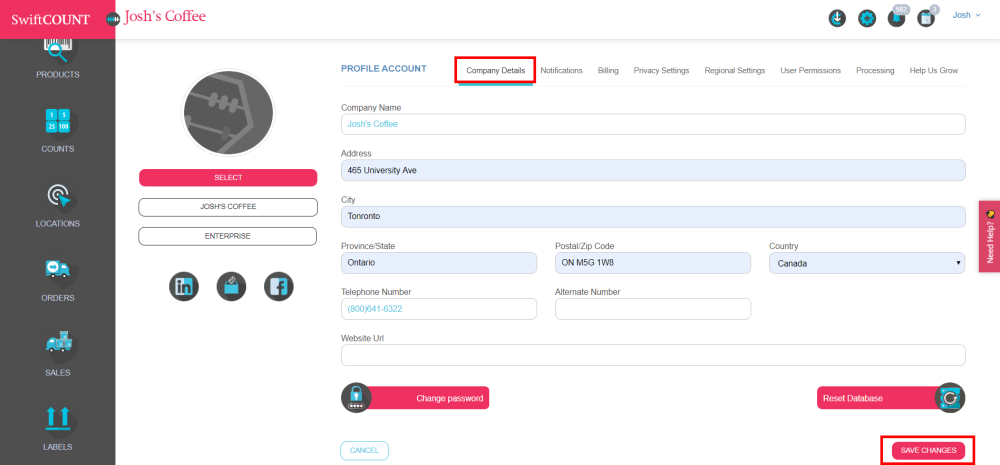Image resolution: width=1000 pixels, height=465 pixels.
Task: Click the Postal/Zip Code field
Action: pyautogui.click(x=653, y=263)
